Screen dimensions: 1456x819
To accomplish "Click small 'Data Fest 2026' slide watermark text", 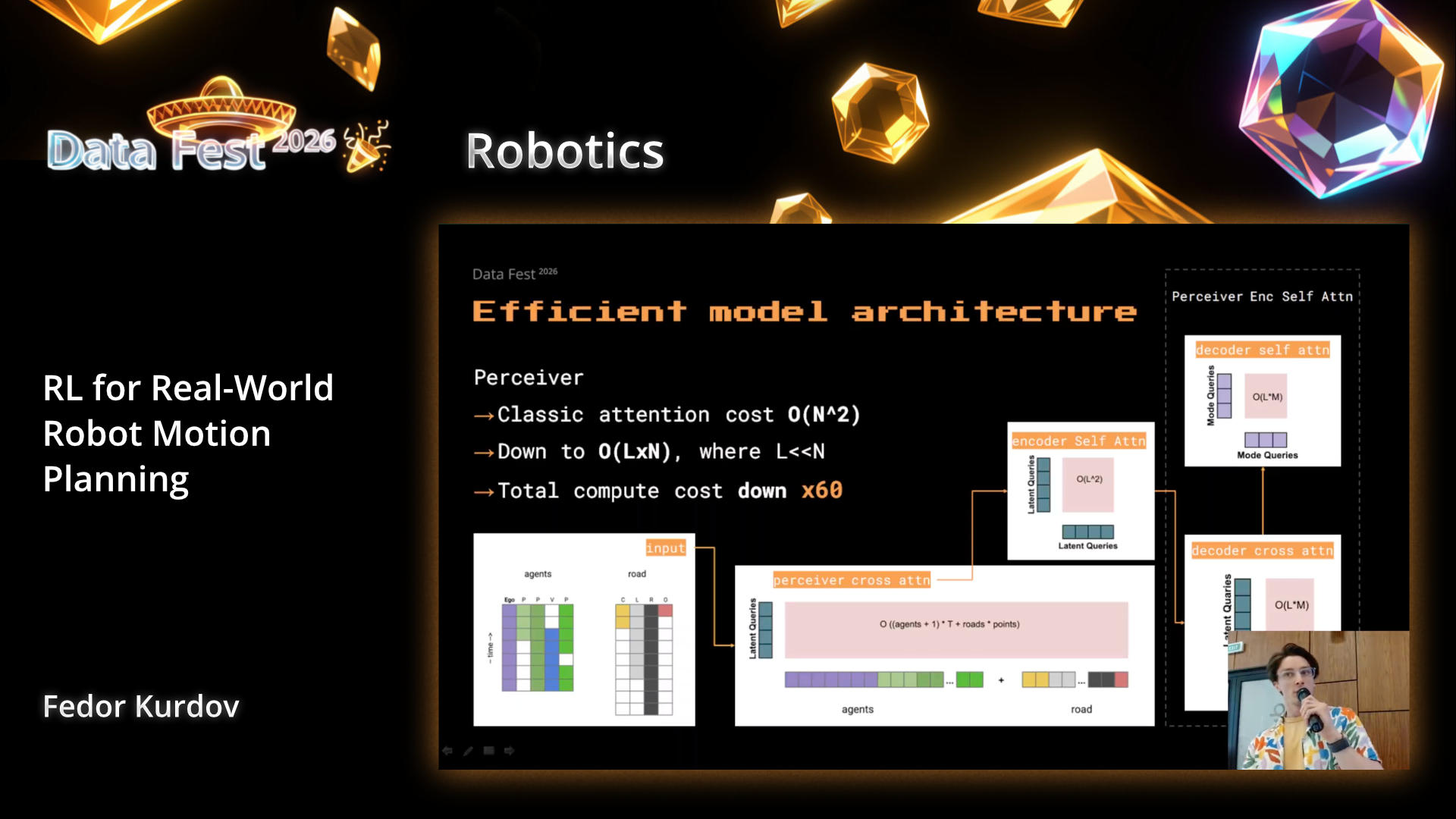I will [x=515, y=274].
